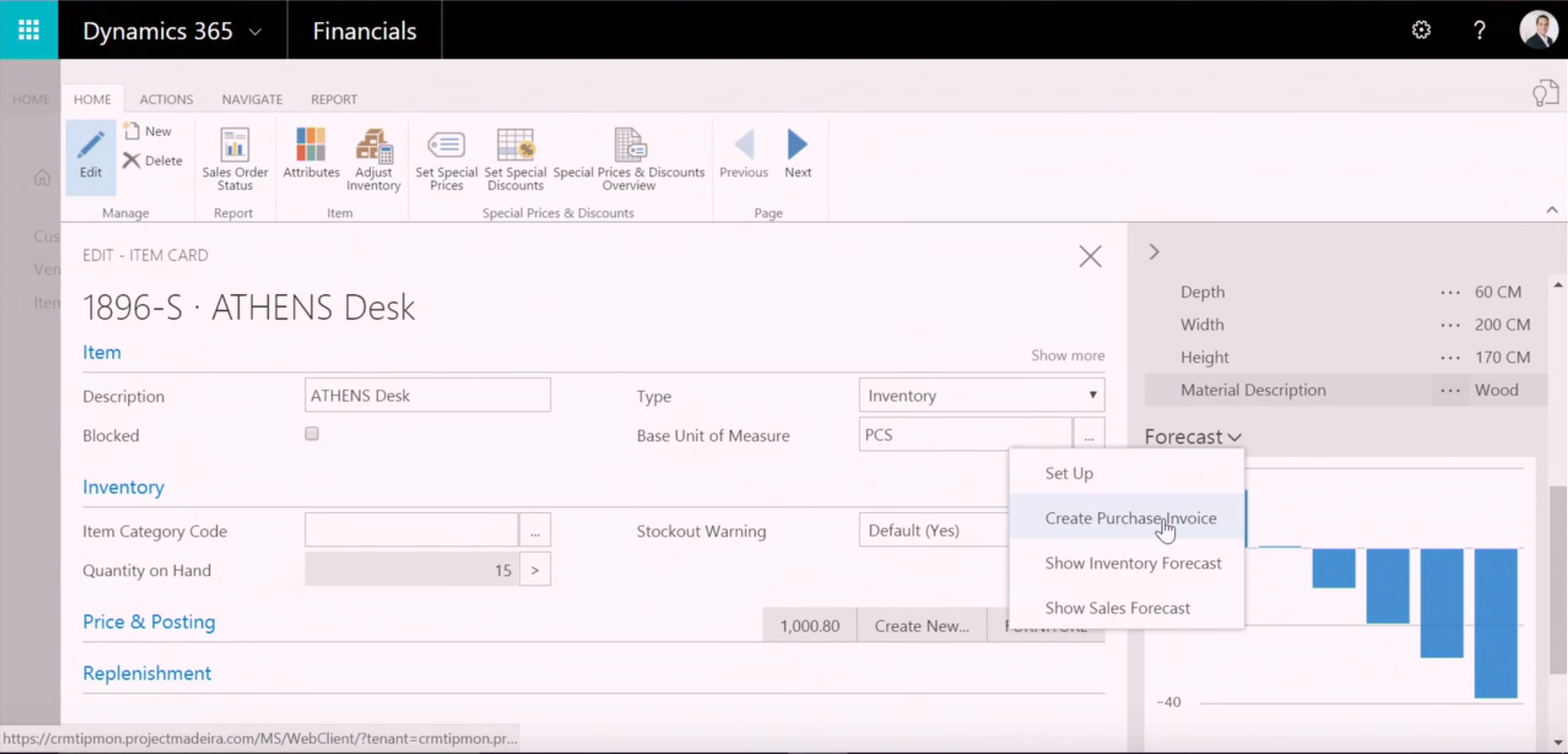Screen dimensions: 1568x754
Task: Choose Show Inventory Forecast
Action: pyautogui.click(x=1127, y=563)
